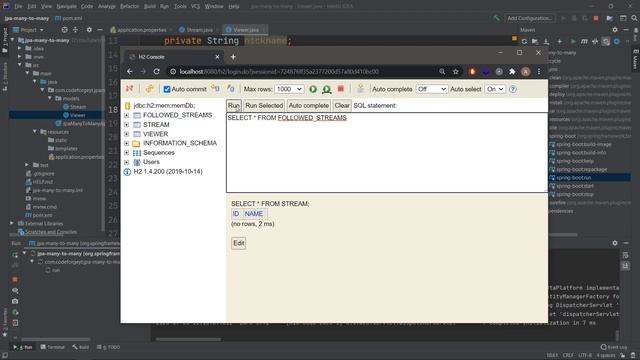640x360 pixels.
Task: Open the Refactor menu in IntelliJ
Action: (x=129, y=6)
